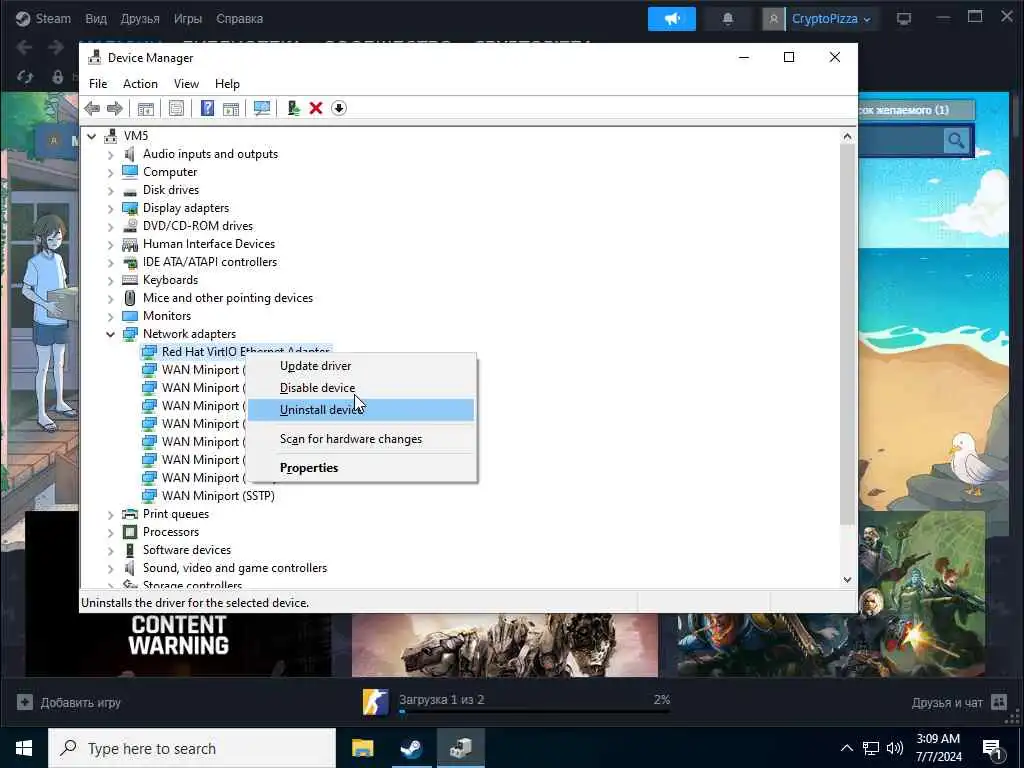The width and height of the screenshot is (1024, 768).
Task: Choose Properties from context menu
Action: [361, 468]
